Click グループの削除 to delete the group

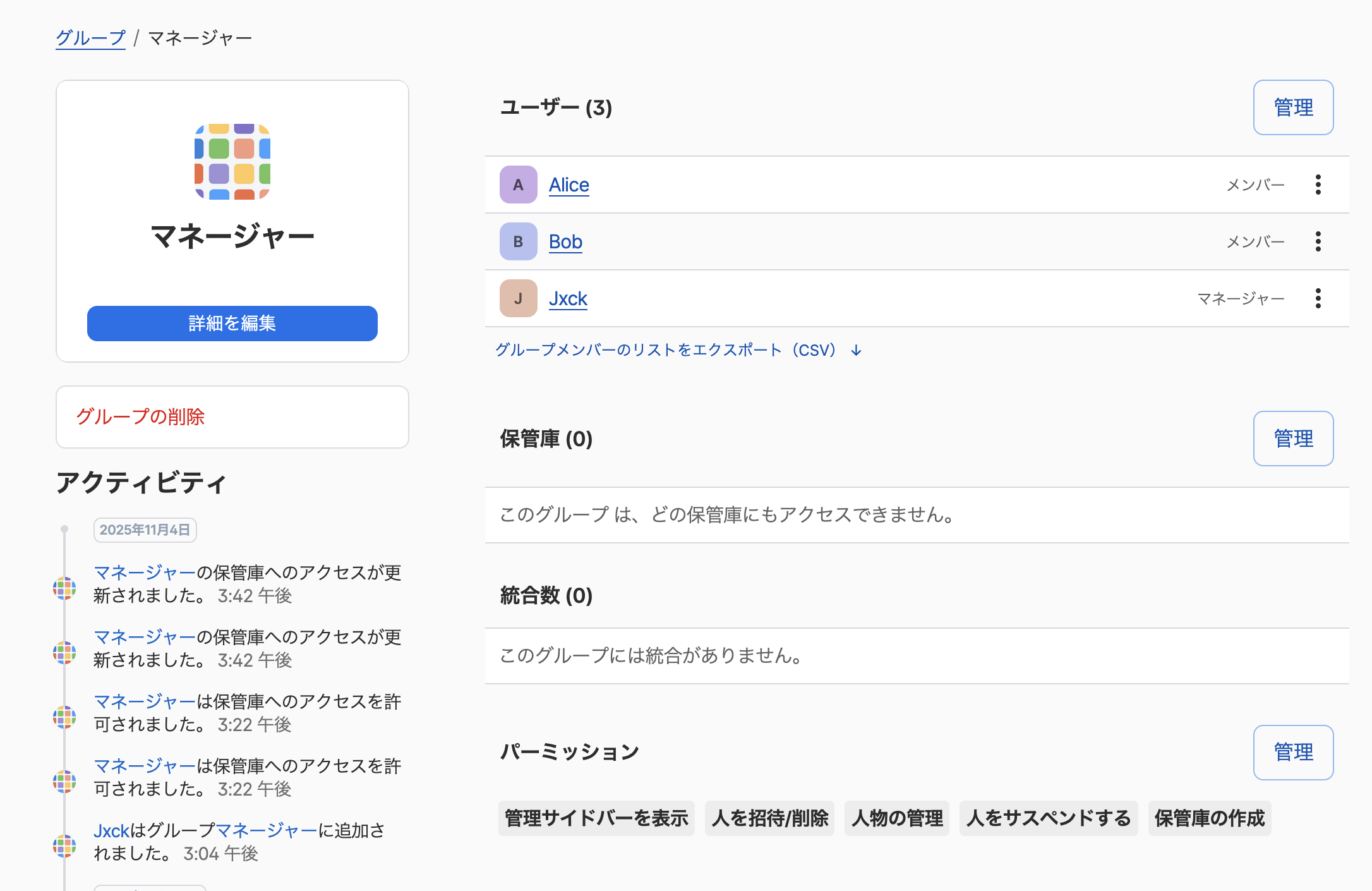140,417
